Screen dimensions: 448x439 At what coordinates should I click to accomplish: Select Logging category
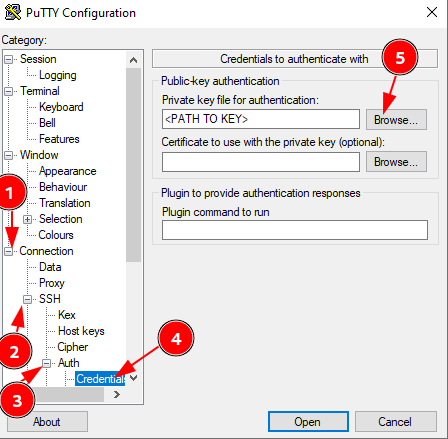pos(58,75)
